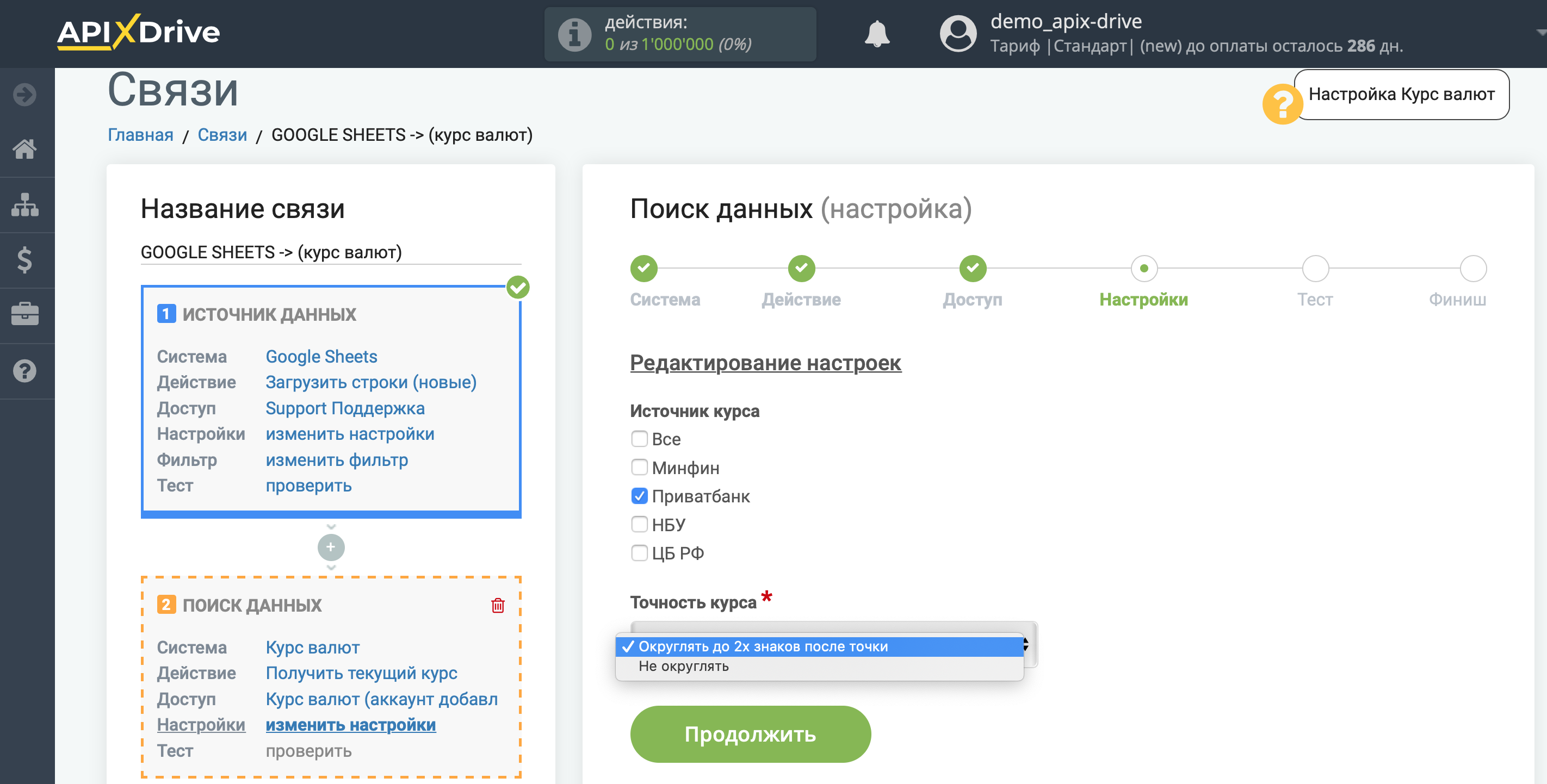The width and height of the screenshot is (1547, 784).
Task: Click the Действие step circle
Action: (x=801, y=269)
